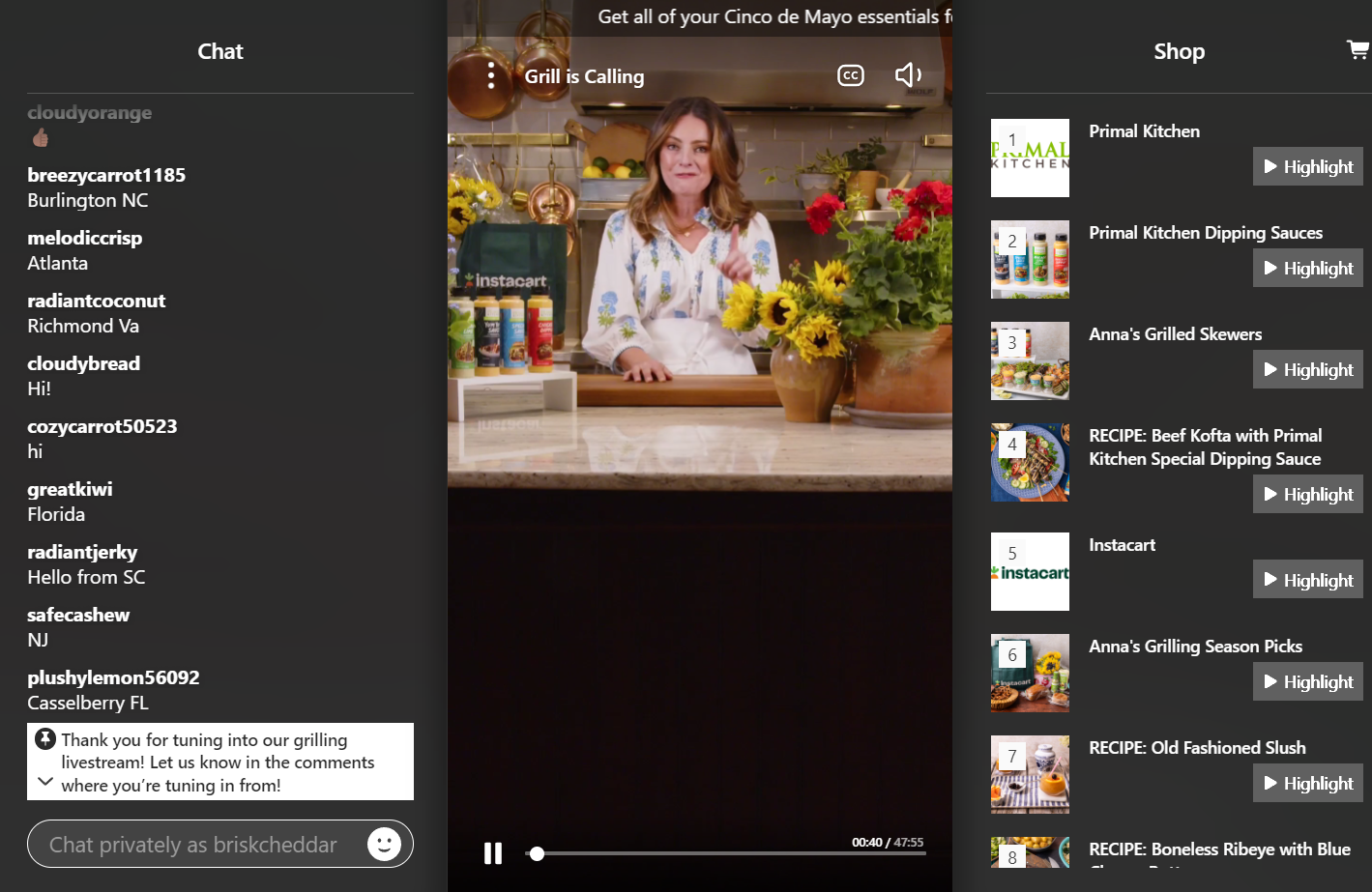Image resolution: width=1372 pixels, height=892 pixels.
Task: Click the thumbs-up emoji from cloudyorange
Action: pos(40,137)
